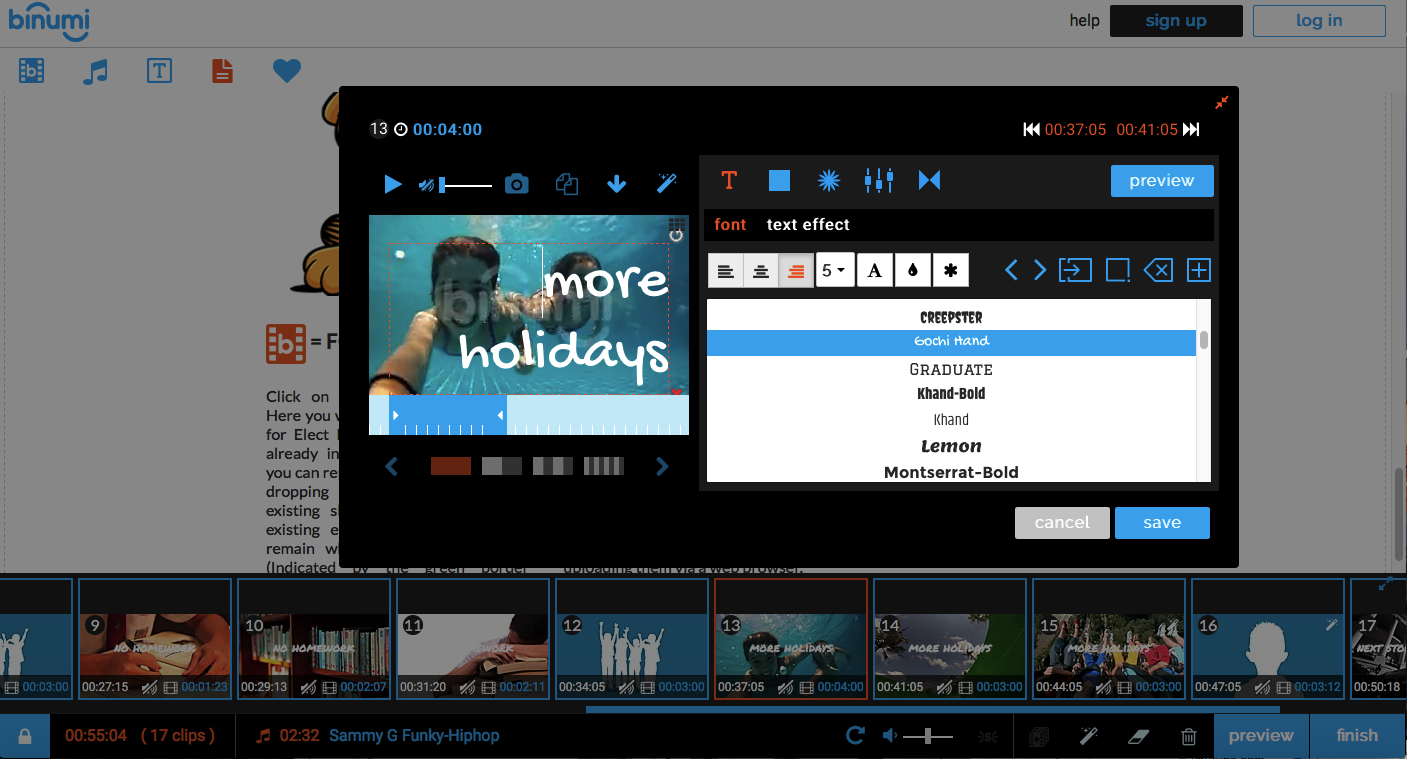
Task: Choose the Khand-Bold font
Action: pos(951,394)
